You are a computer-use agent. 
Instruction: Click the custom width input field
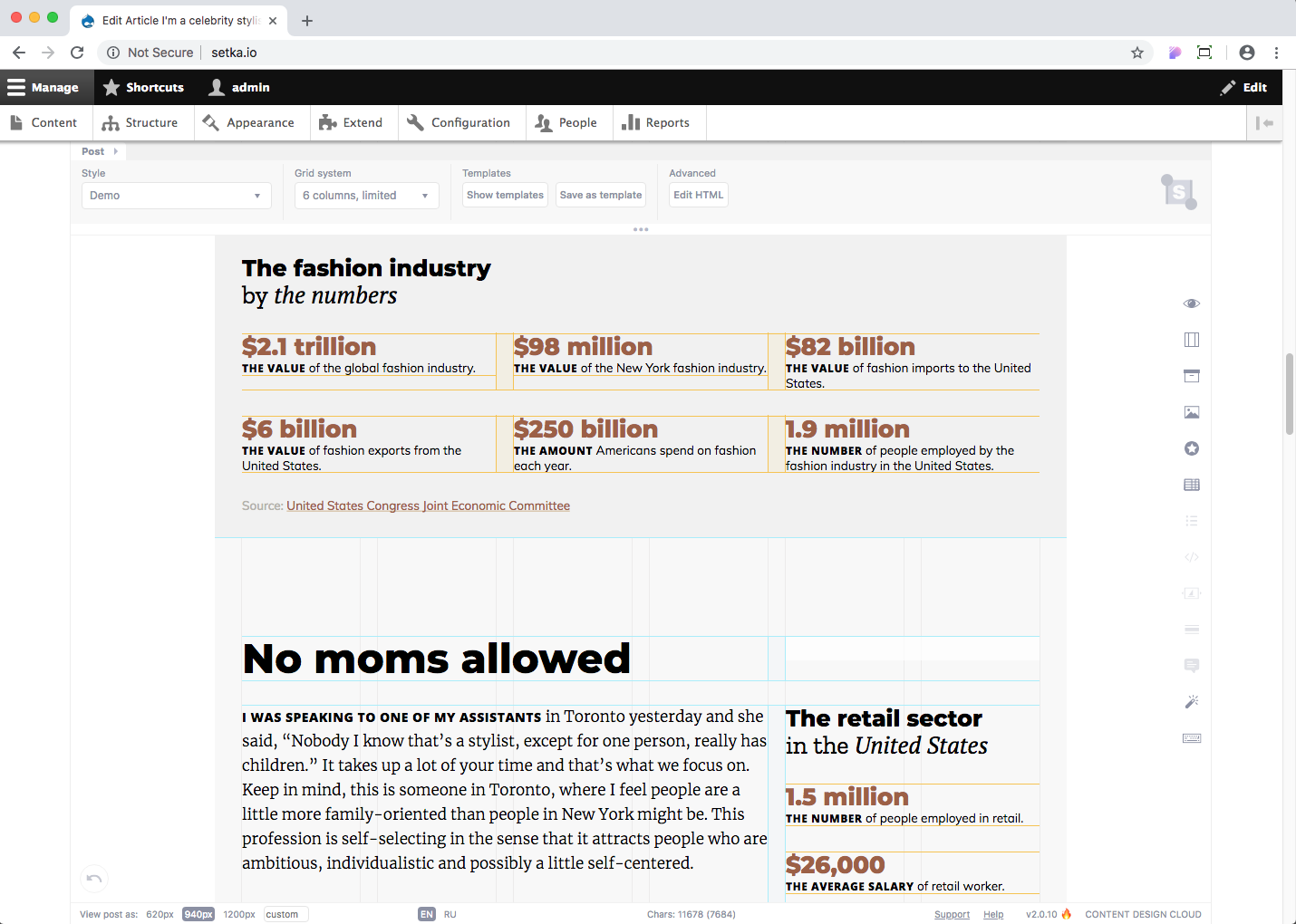click(286, 915)
